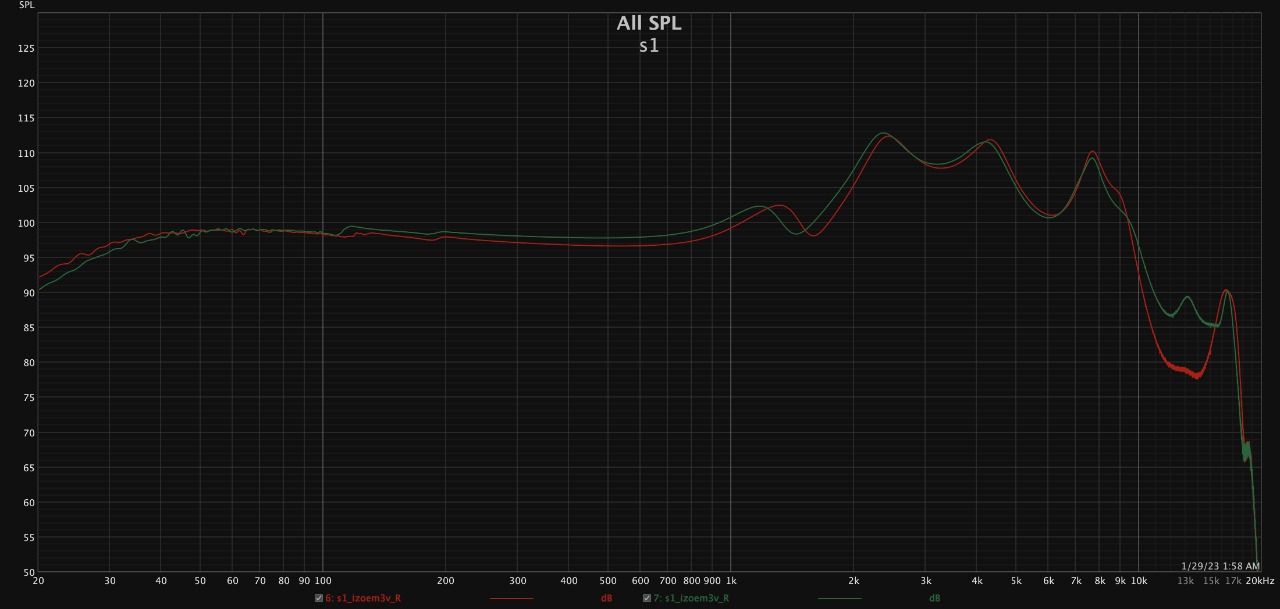Click the red '6: s1_izoem3v_R' legend label
The image size is (1280, 609).
point(363,598)
